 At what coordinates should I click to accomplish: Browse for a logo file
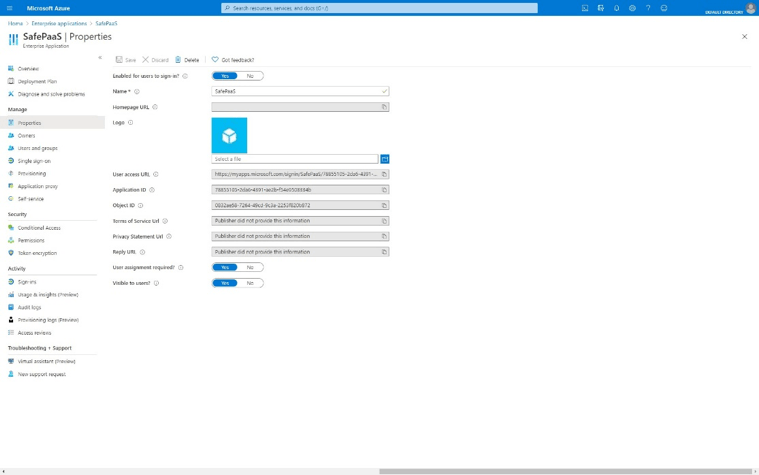click(x=385, y=159)
